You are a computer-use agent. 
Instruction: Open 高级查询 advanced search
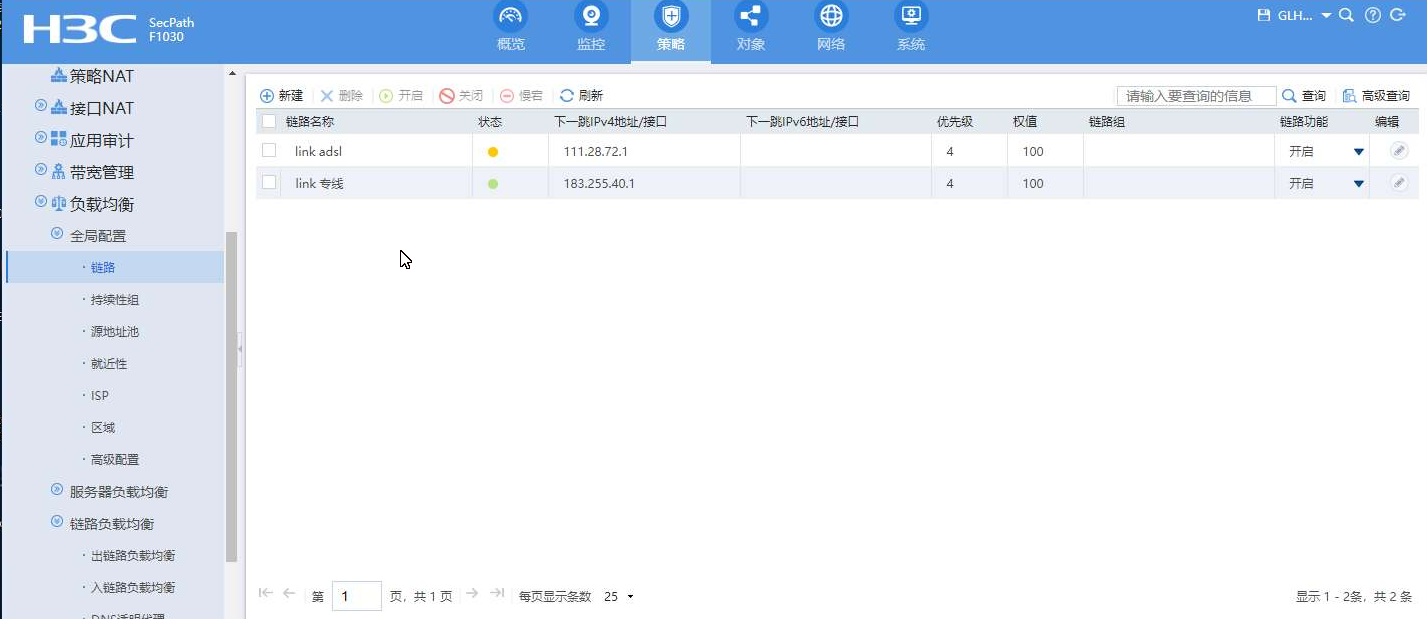pos(1376,96)
